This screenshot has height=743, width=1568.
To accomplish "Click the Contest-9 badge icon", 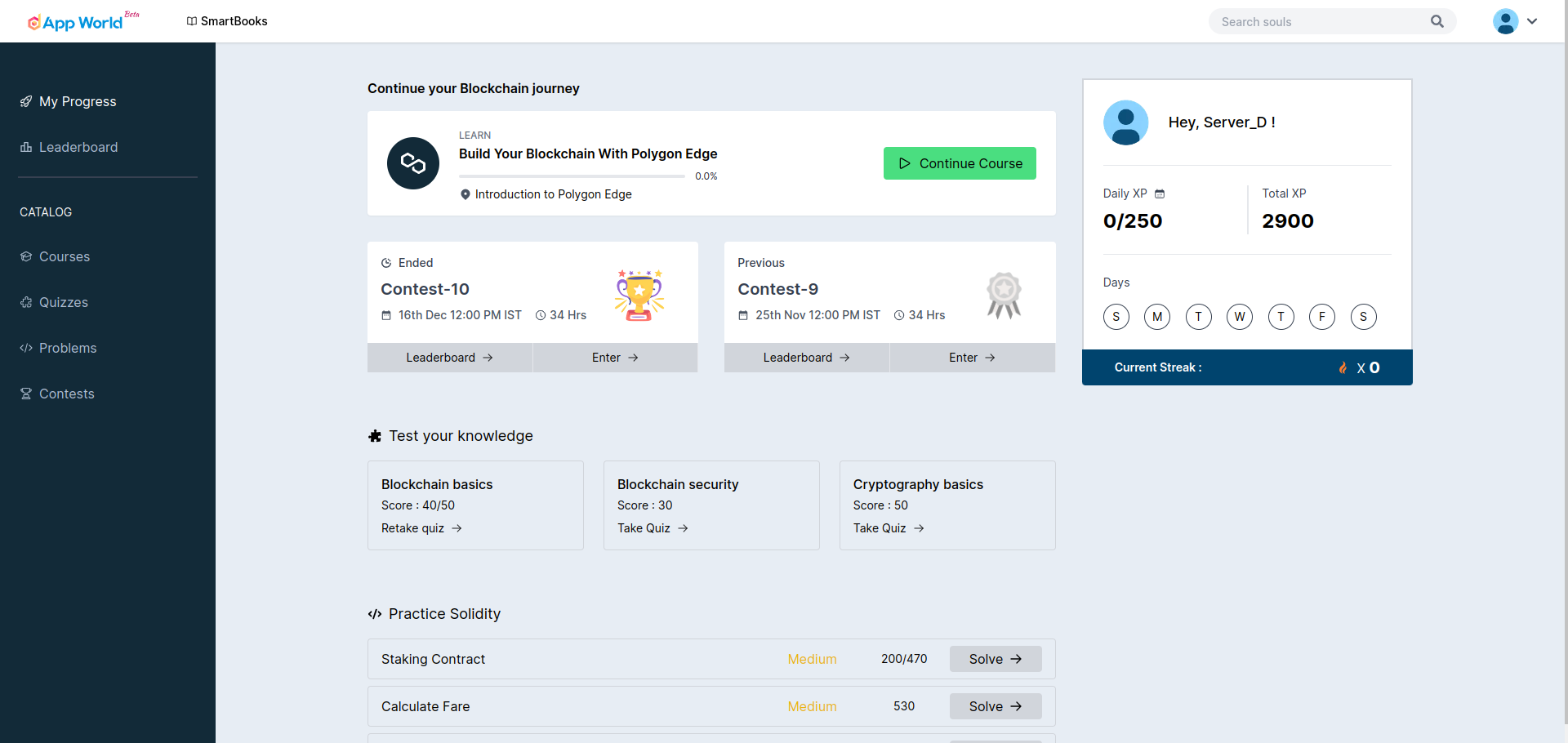I will [x=1004, y=295].
